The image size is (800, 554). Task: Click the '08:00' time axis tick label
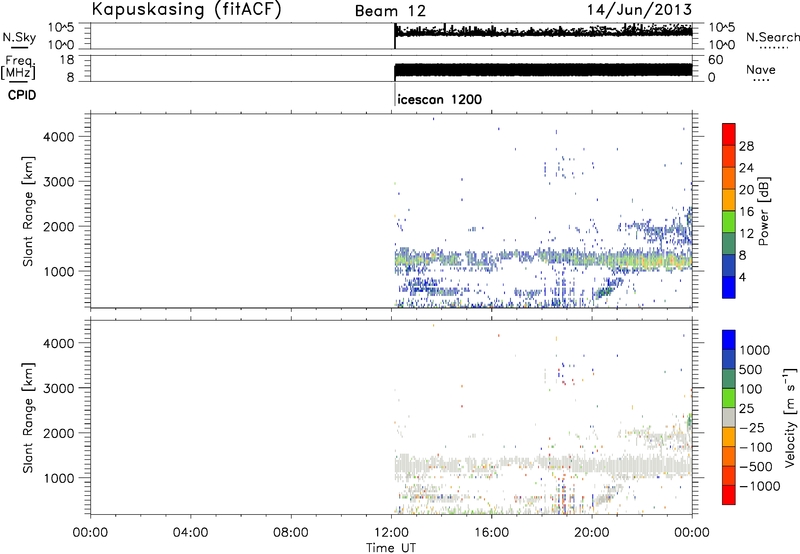pyautogui.click(x=291, y=533)
